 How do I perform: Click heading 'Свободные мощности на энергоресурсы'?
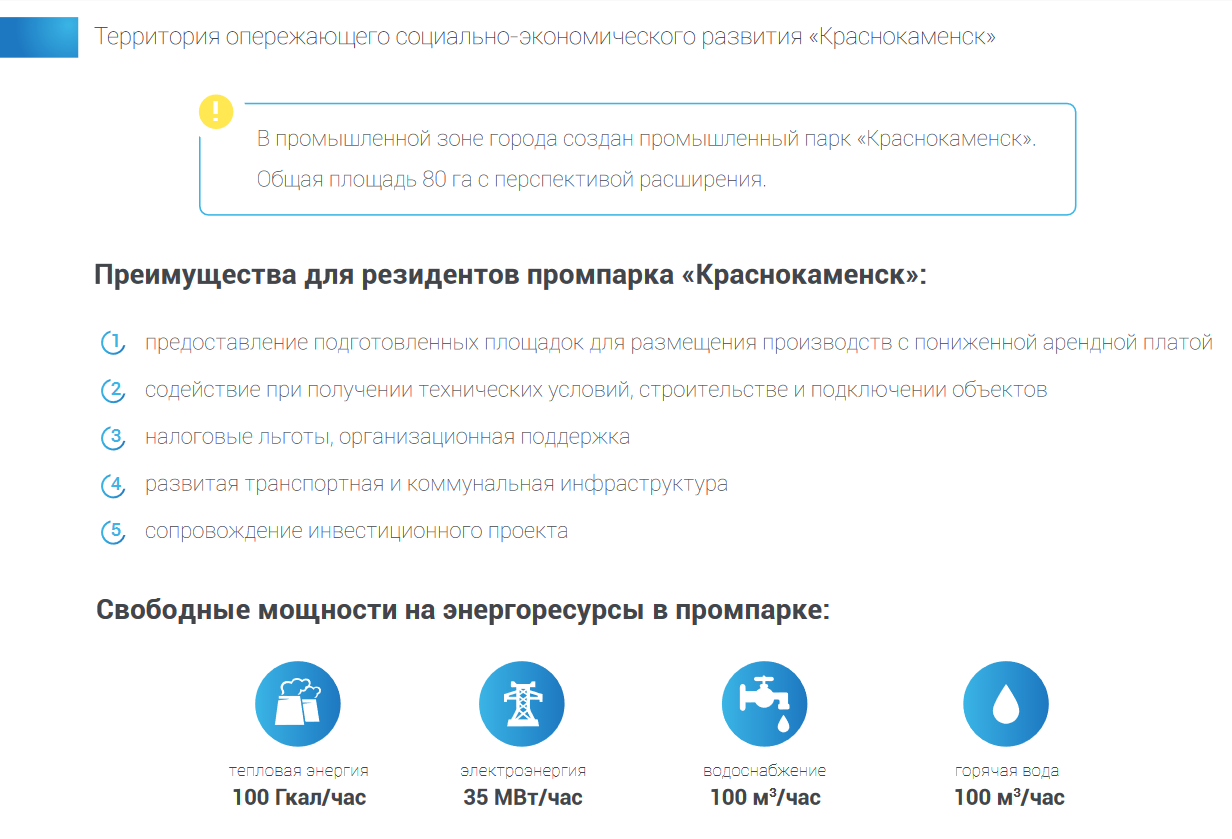(463, 610)
